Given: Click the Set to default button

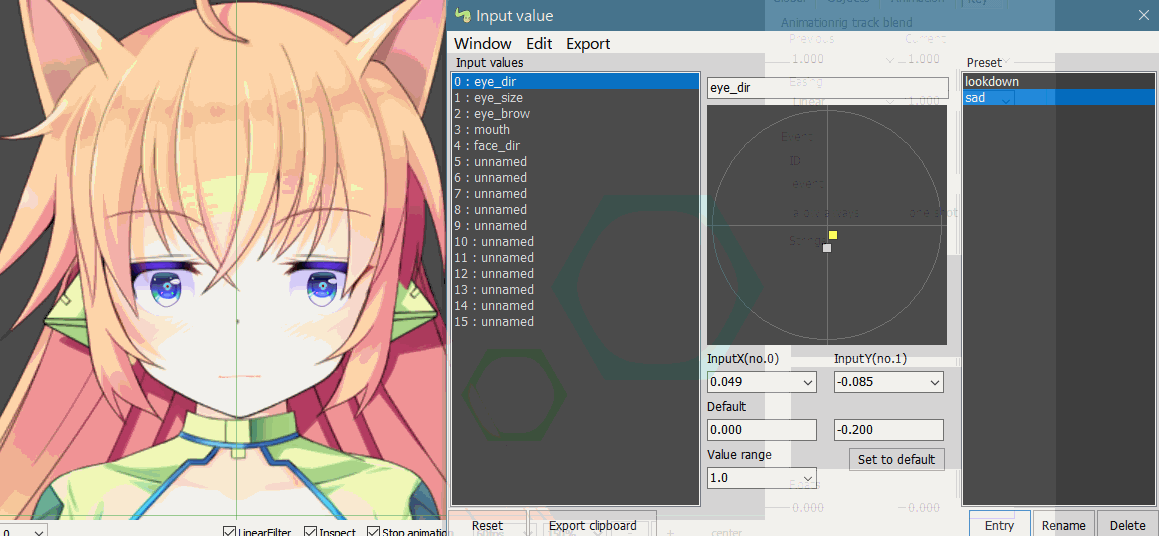Looking at the screenshot, I should point(897,459).
